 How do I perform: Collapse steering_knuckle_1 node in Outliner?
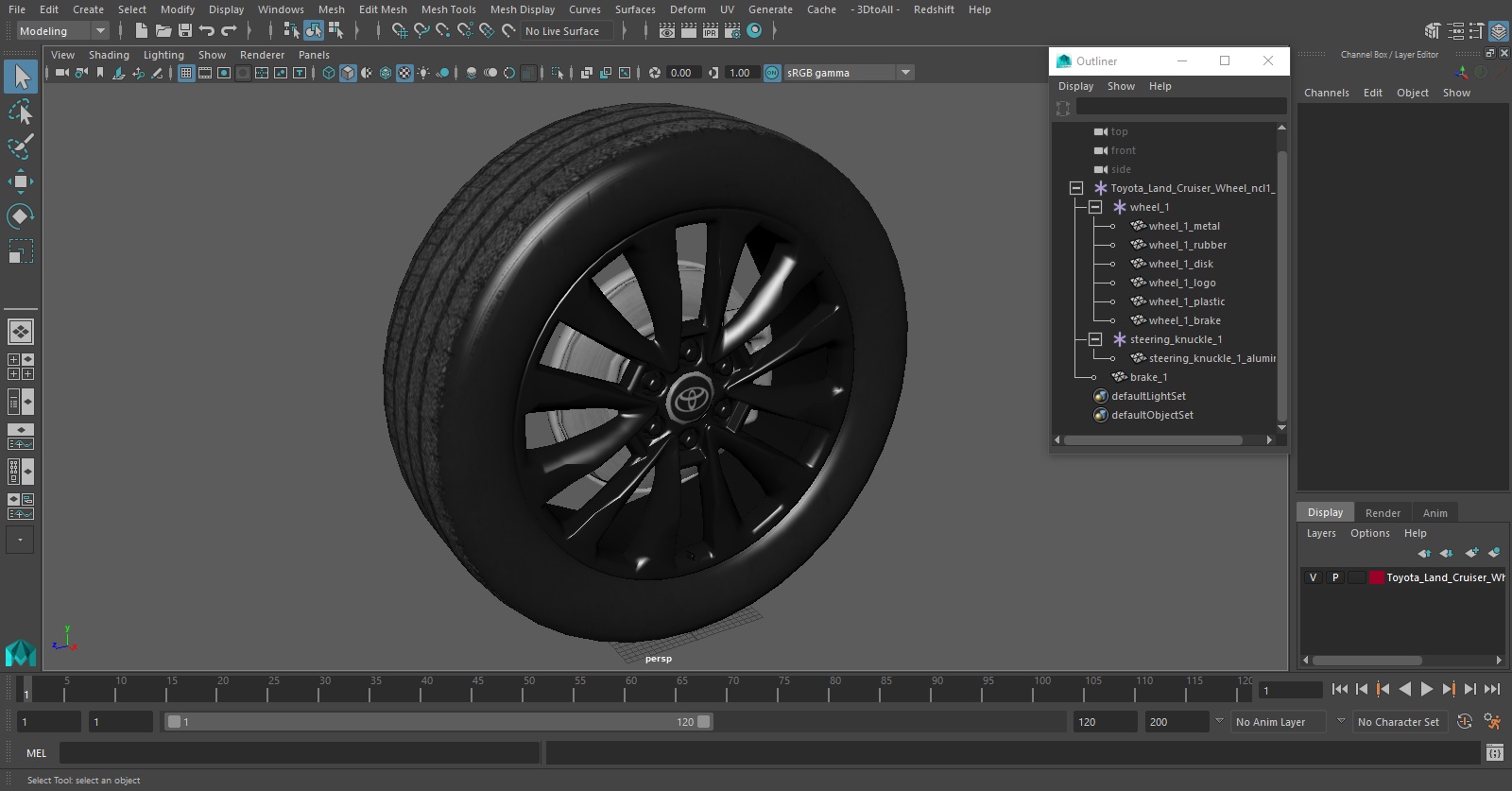coord(1095,339)
